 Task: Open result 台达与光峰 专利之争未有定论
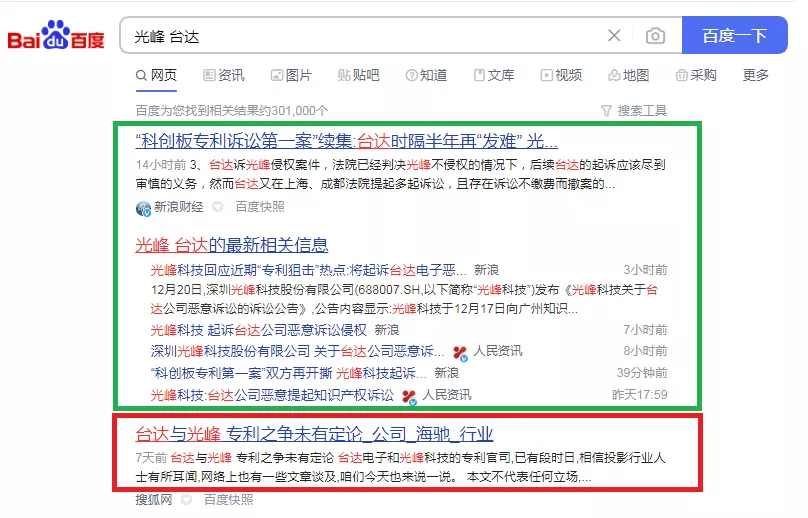click(x=314, y=434)
